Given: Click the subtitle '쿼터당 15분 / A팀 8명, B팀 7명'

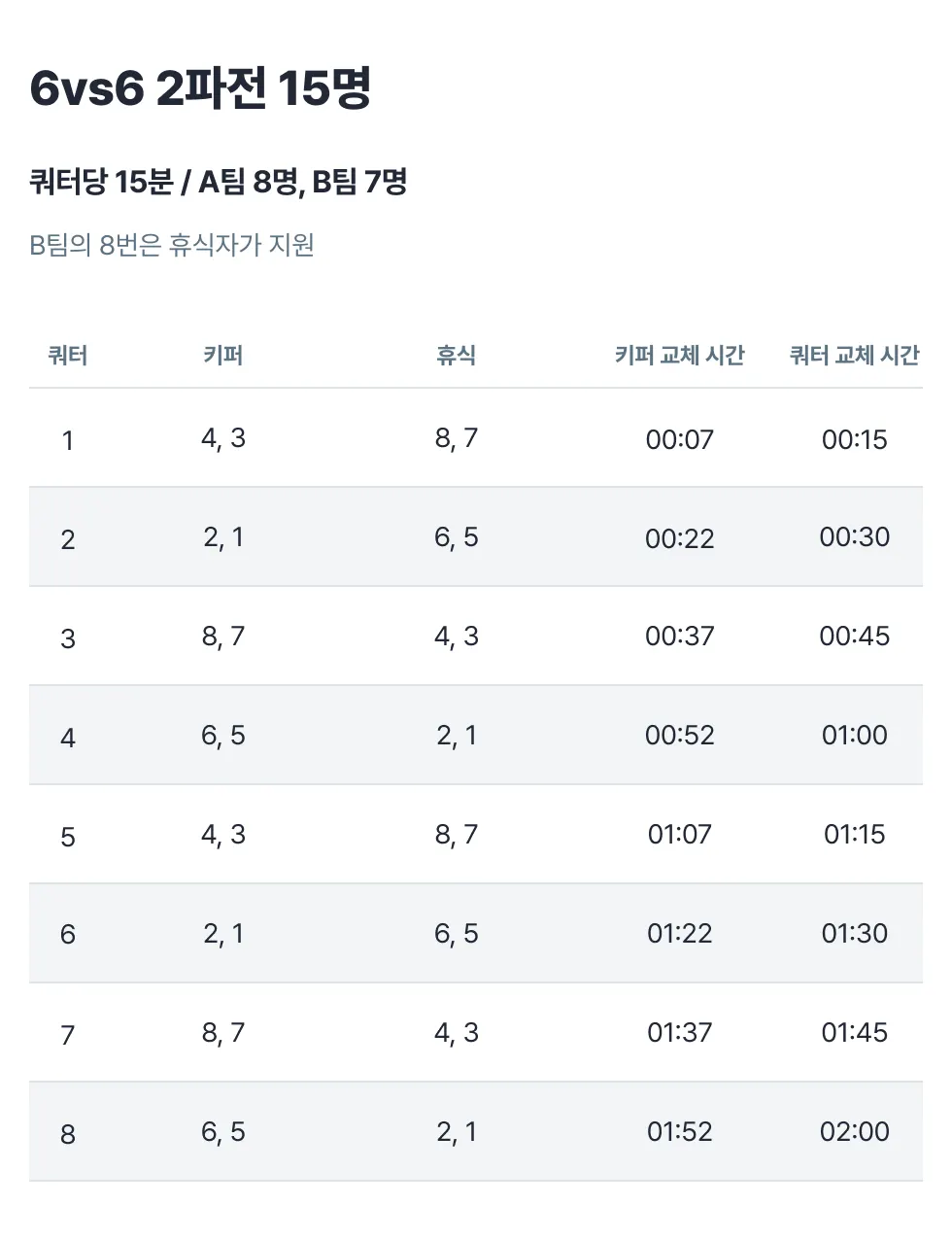Looking at the screenshot, I should click(x=218, y=182).
